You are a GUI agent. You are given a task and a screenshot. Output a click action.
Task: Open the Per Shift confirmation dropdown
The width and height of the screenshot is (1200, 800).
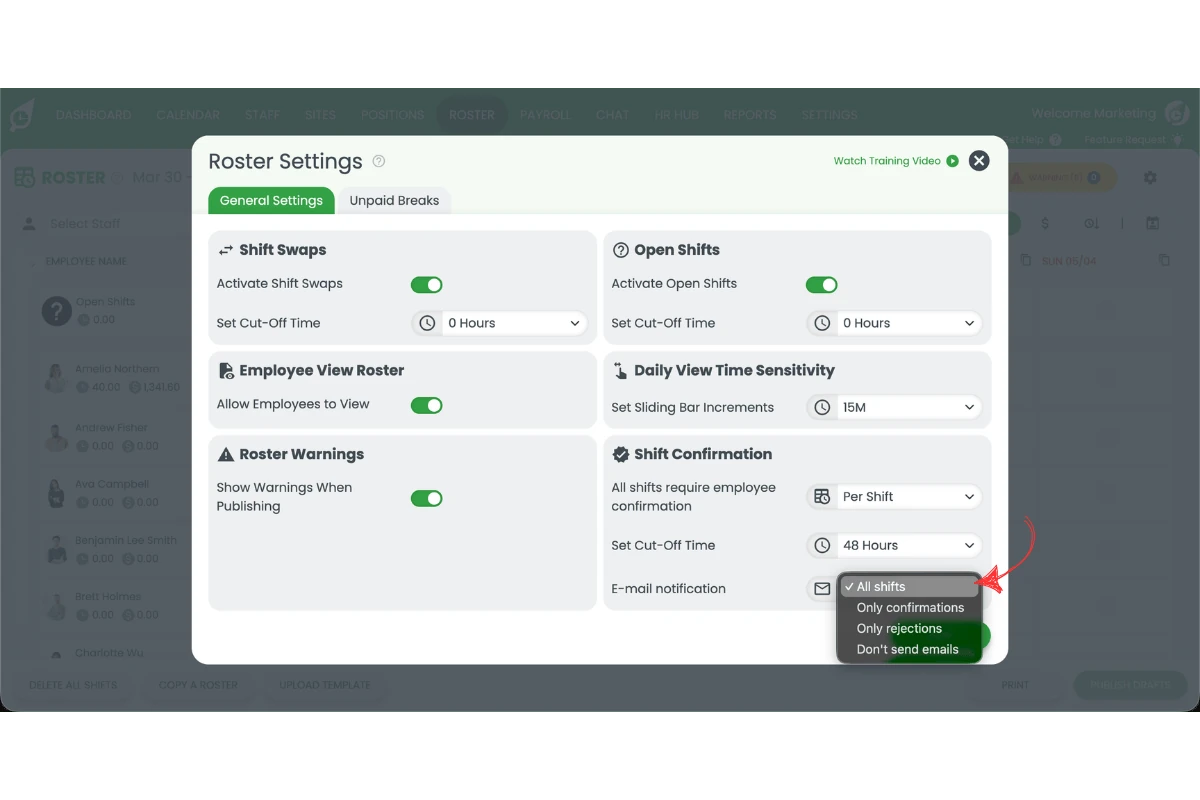tap(909, 496)
